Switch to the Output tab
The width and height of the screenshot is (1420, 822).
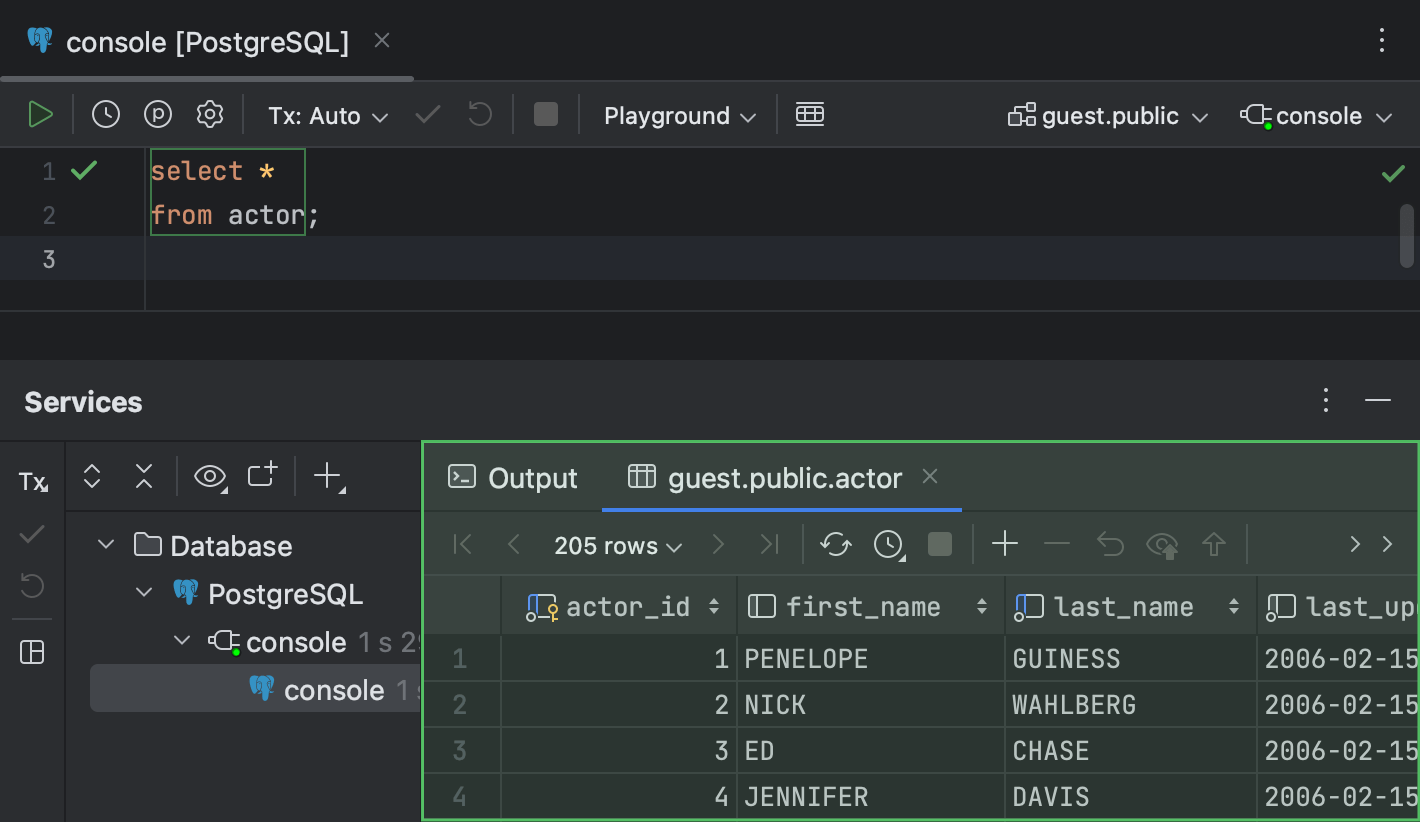[x=512, y=477]
